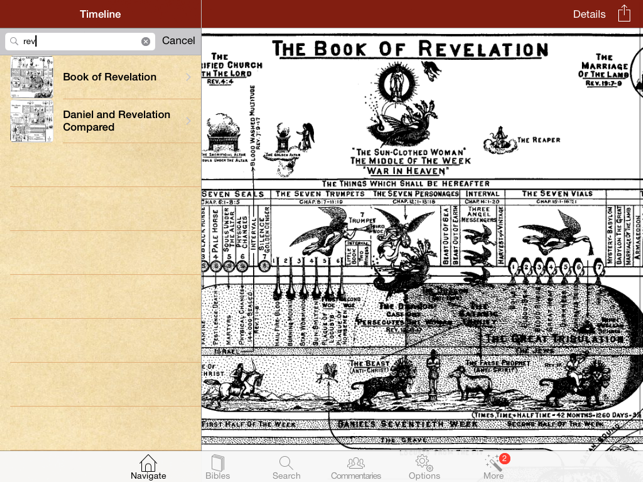Select Daniel and Revelation Compared result

116,121
